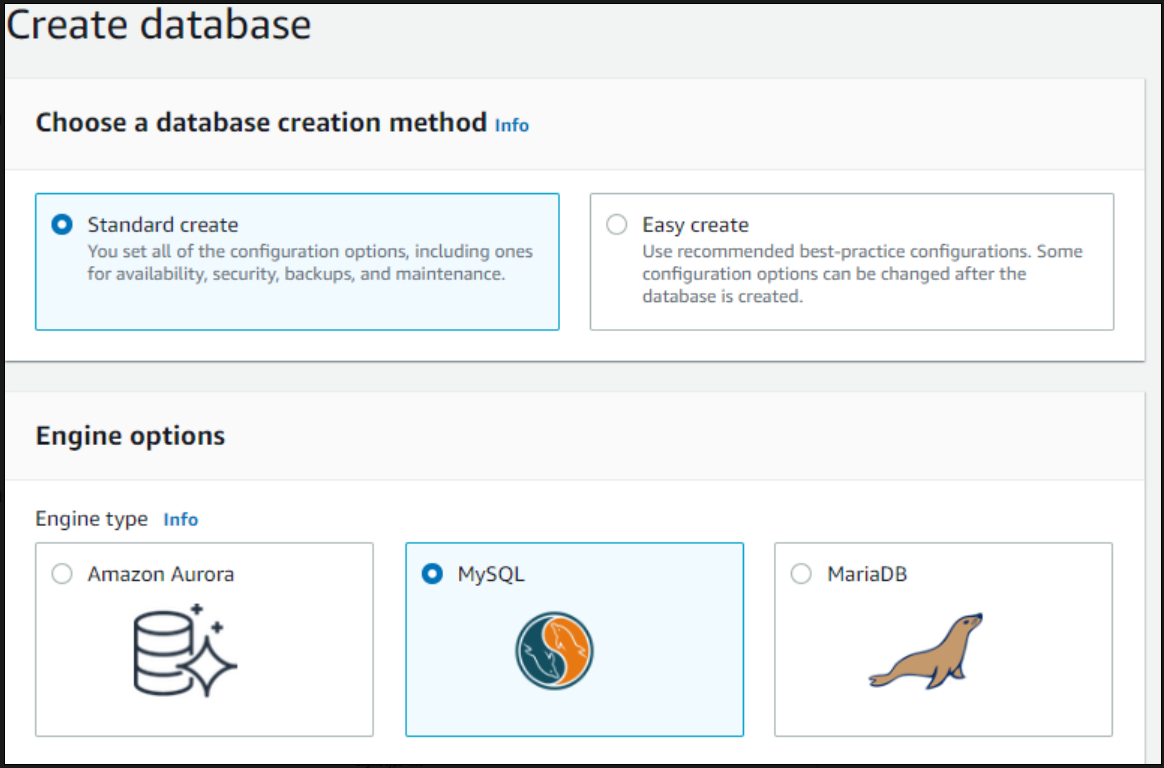The width and height of the screenshot is (1164, 768).
Task: Select the Easy create creation method
Action: point(616,225)
